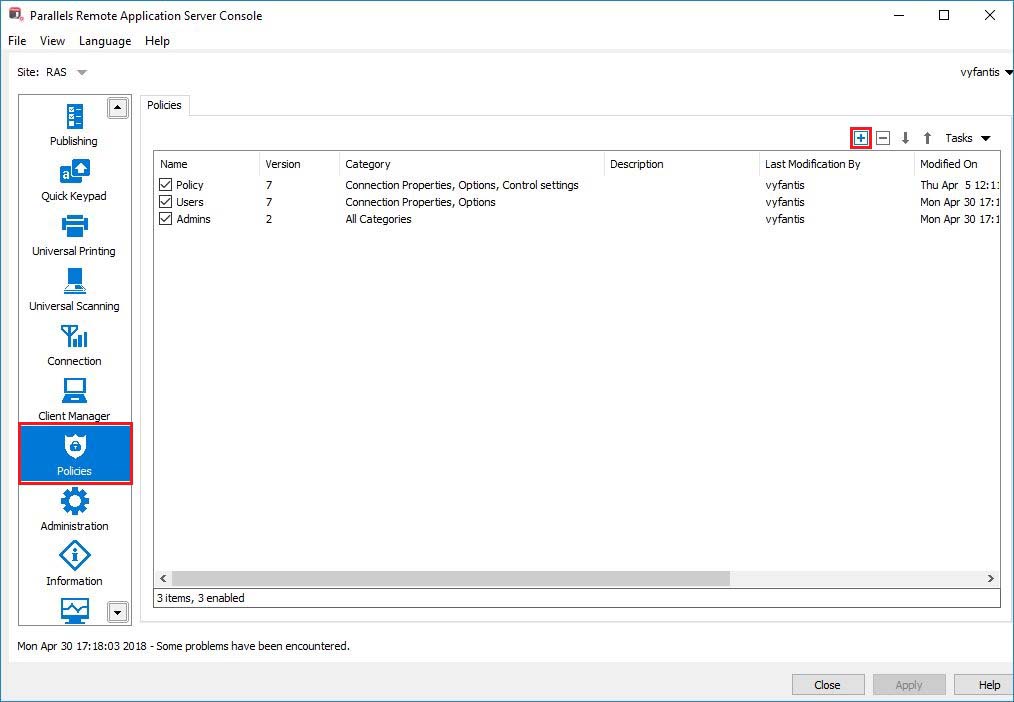The width and height of the screenshot is (1014, 702).
Task: Click the 'Some problems have been encountered' message
Action: click(253, 646)
